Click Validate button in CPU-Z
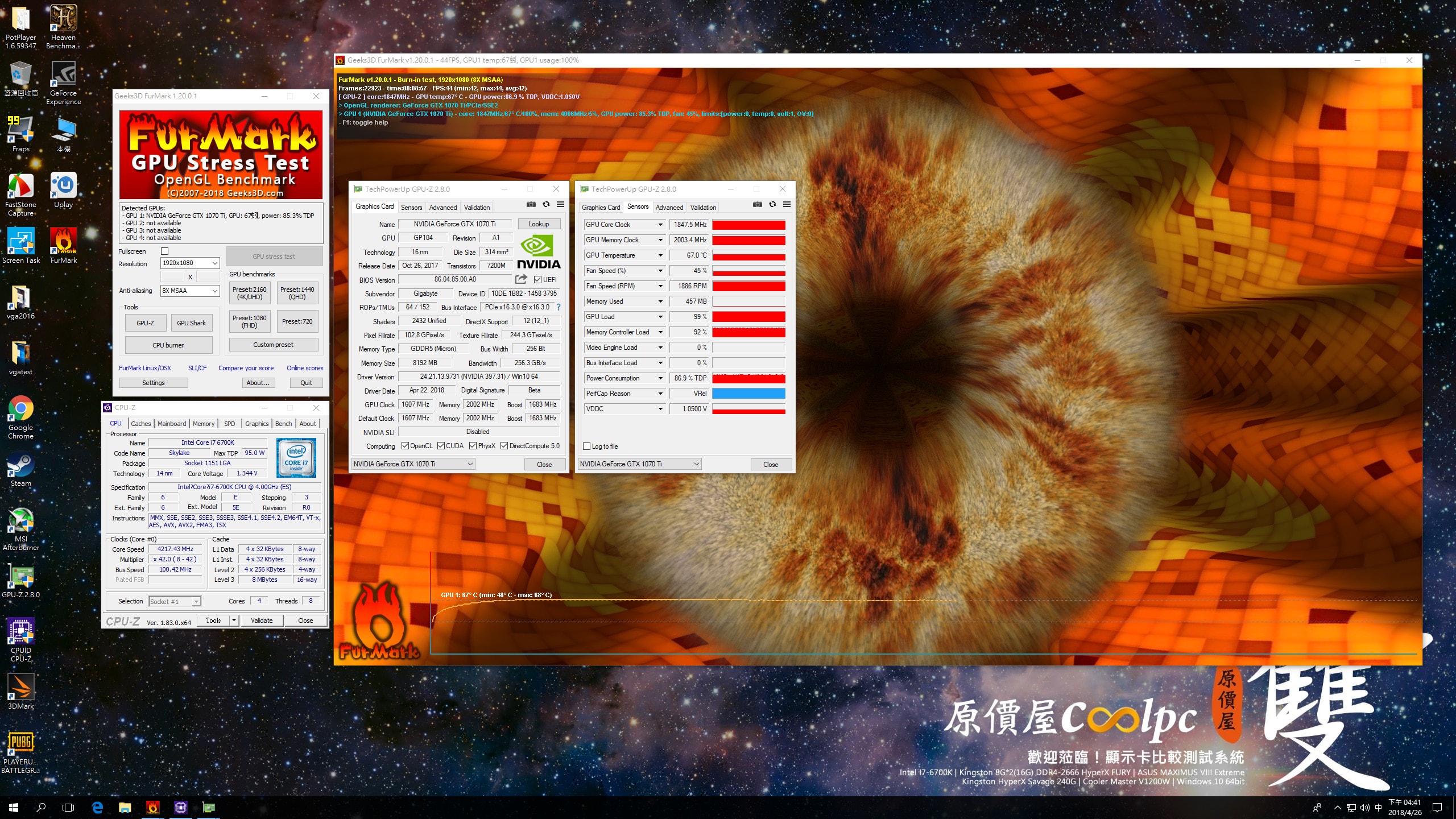 click(262, 621)
